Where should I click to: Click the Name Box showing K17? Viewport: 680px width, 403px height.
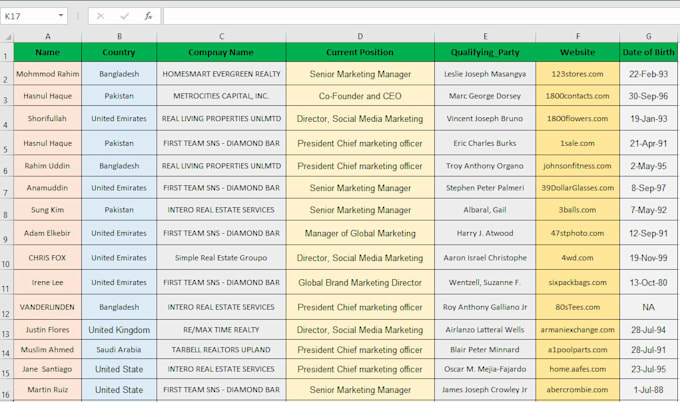pos(34,16)
